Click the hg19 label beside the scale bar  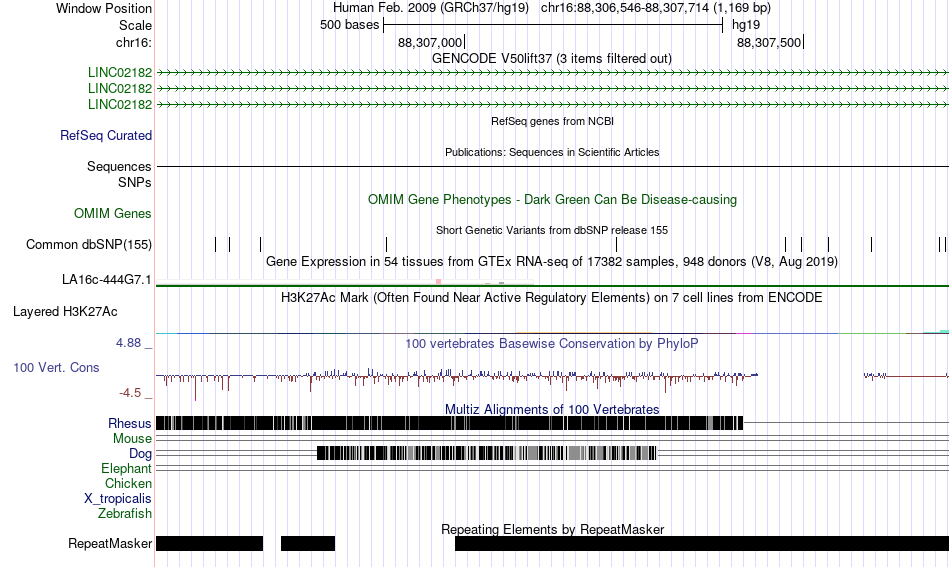coord(746,25)
